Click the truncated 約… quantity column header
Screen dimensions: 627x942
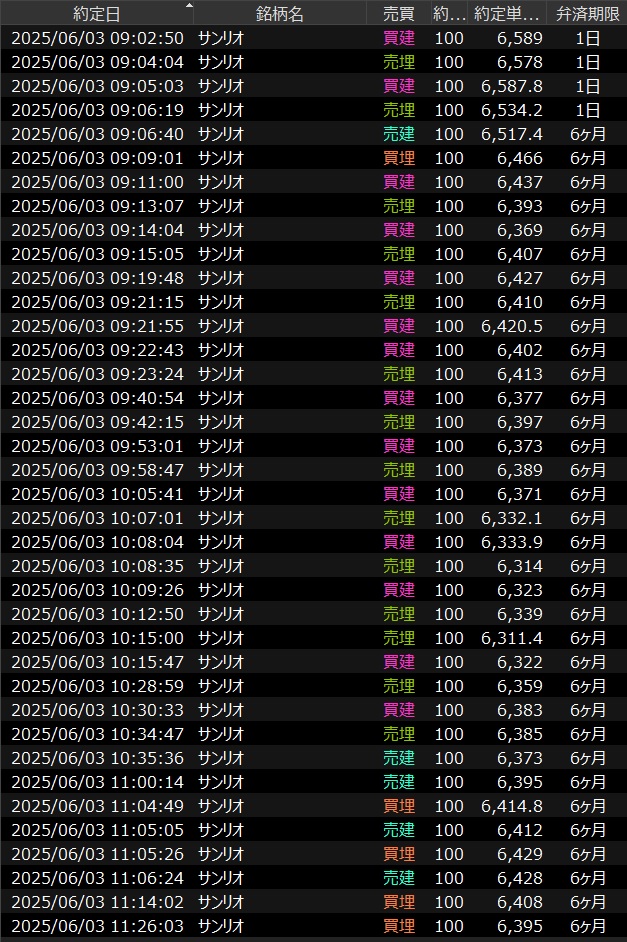(x=449, y=13)
